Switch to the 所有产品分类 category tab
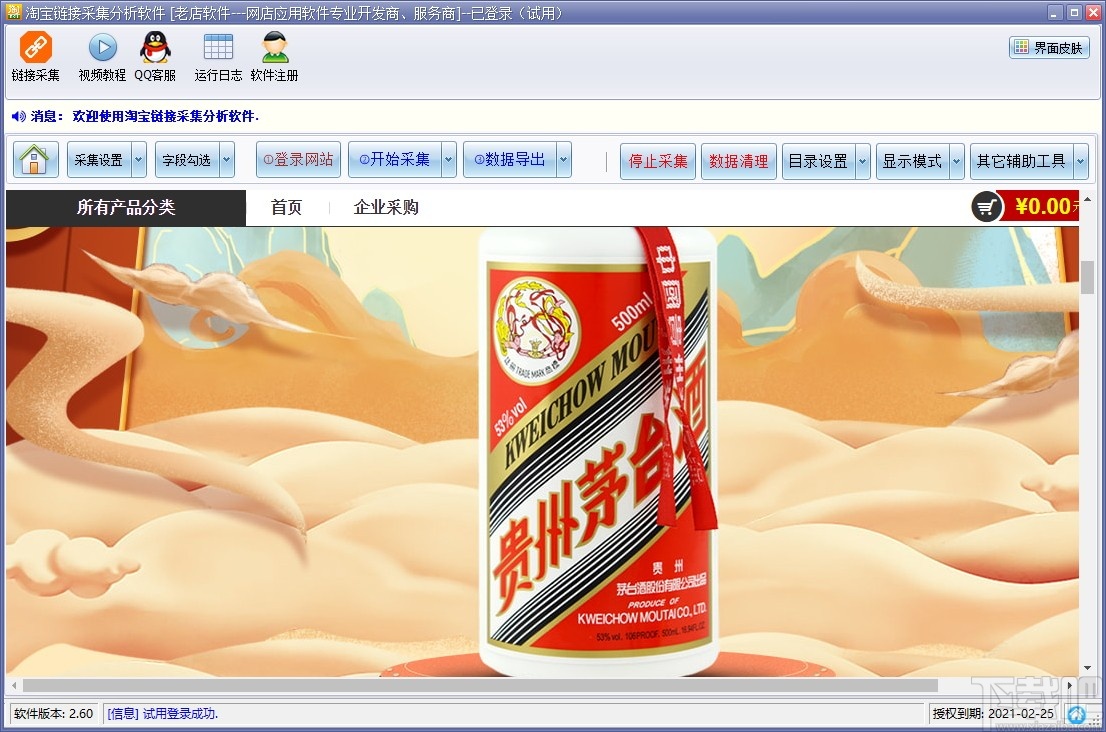 [x=126, y=207]
